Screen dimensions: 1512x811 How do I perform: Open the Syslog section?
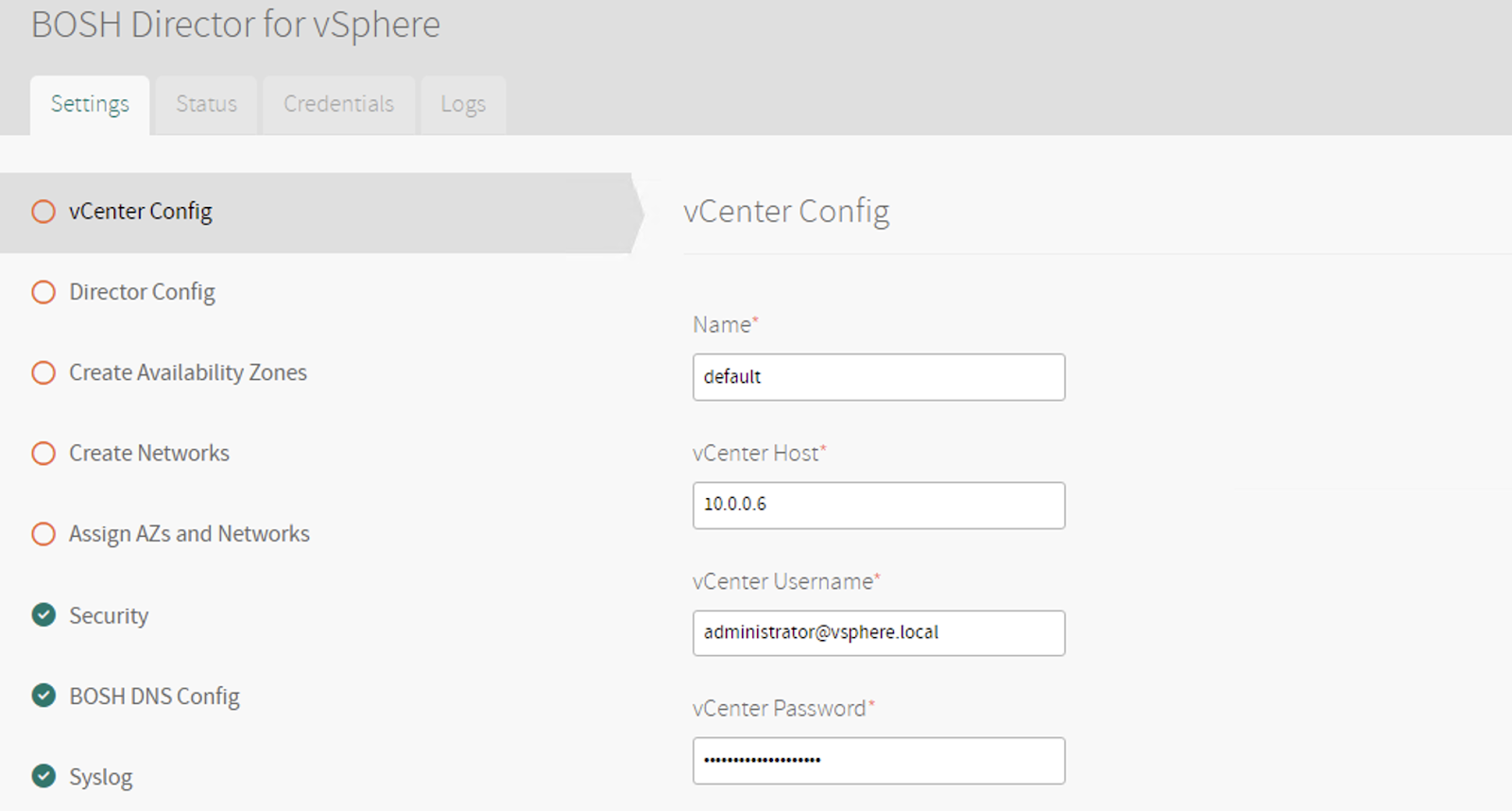100,777
